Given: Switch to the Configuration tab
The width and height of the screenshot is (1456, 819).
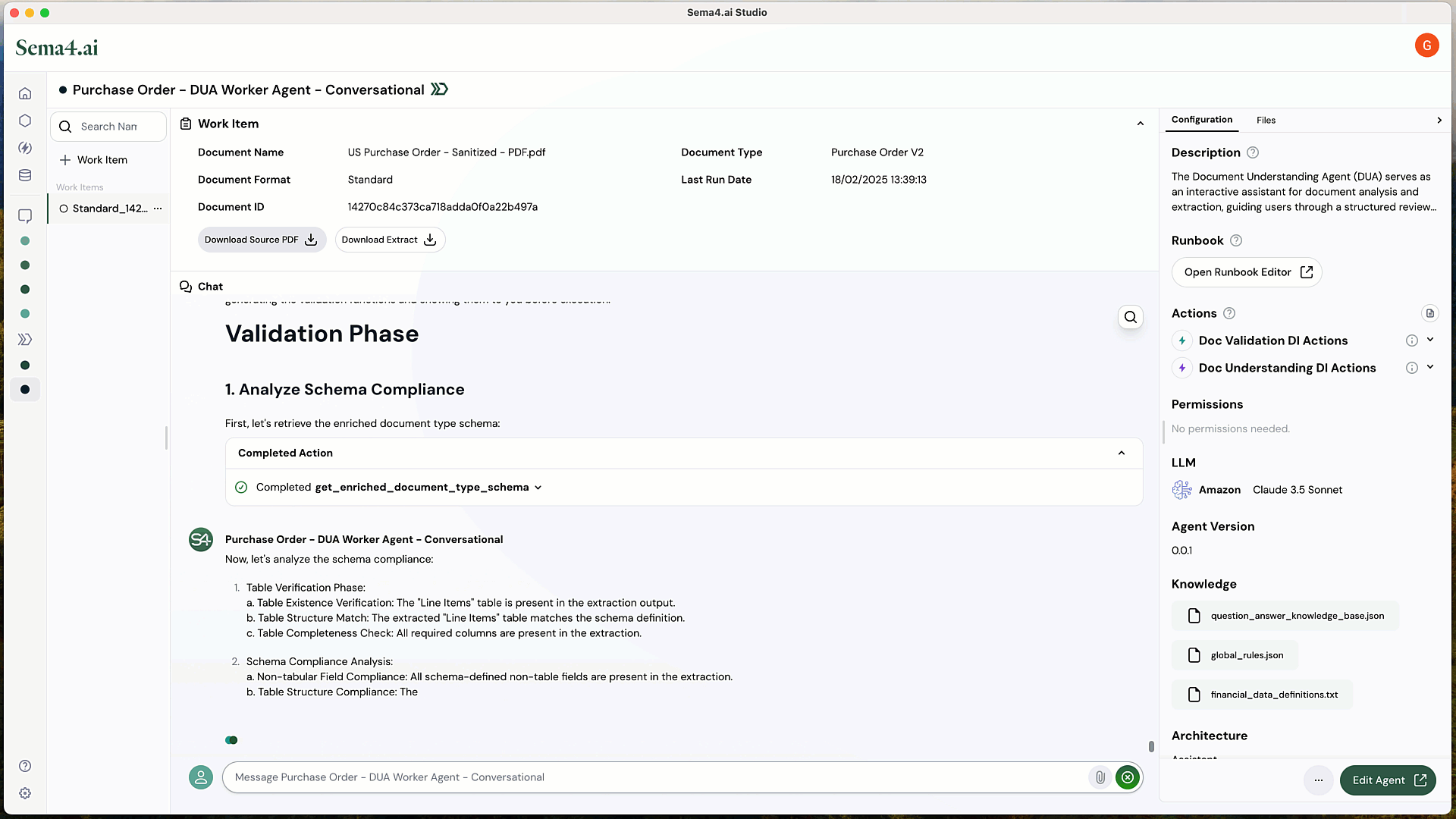Looking at the screenshot, I should [1201, 120].
